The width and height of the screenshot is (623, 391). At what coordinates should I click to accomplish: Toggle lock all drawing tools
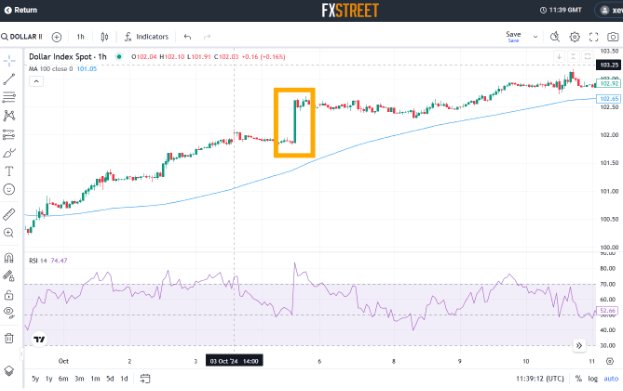click(x=9, y=295)
